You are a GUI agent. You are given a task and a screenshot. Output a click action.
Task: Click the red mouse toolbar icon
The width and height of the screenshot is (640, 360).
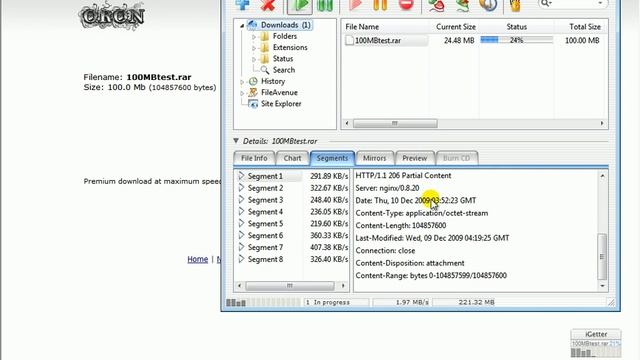tap(436, 5)
